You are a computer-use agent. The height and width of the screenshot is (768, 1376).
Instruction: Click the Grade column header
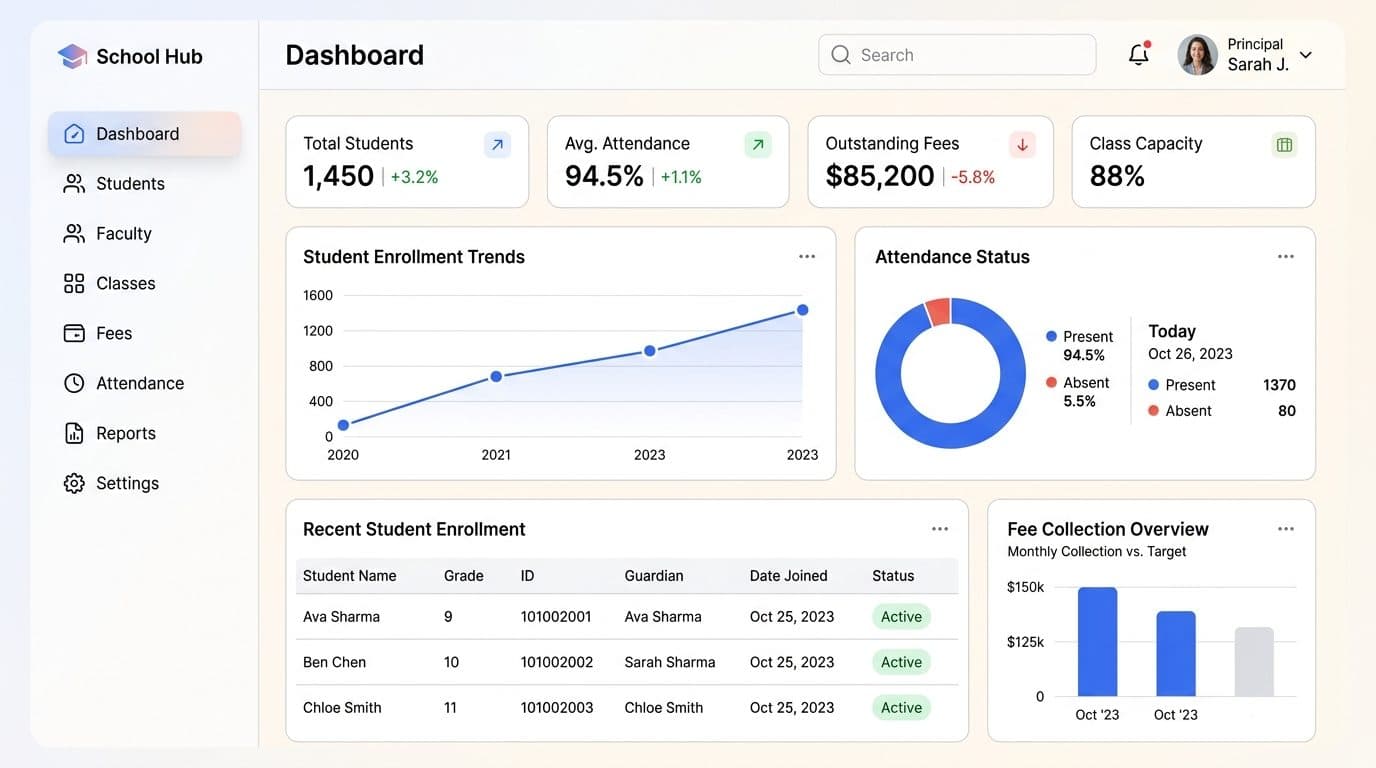point(464,576)
